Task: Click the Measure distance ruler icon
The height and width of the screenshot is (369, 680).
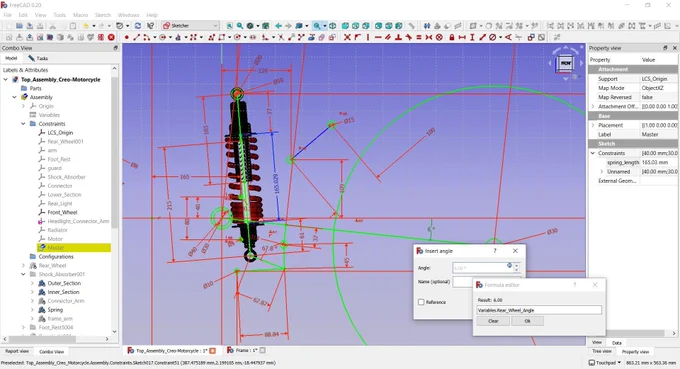Action: click(x=411, y=26)
